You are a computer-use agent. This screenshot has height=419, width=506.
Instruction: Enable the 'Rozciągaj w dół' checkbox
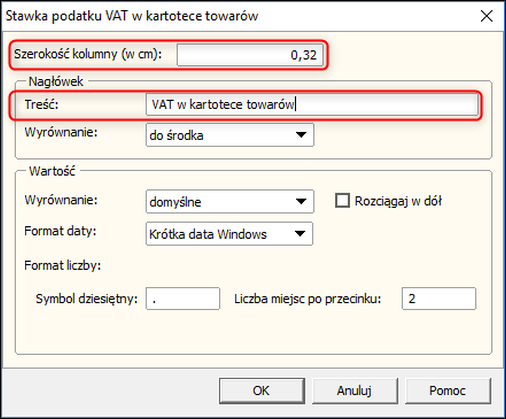pos(342,201)
